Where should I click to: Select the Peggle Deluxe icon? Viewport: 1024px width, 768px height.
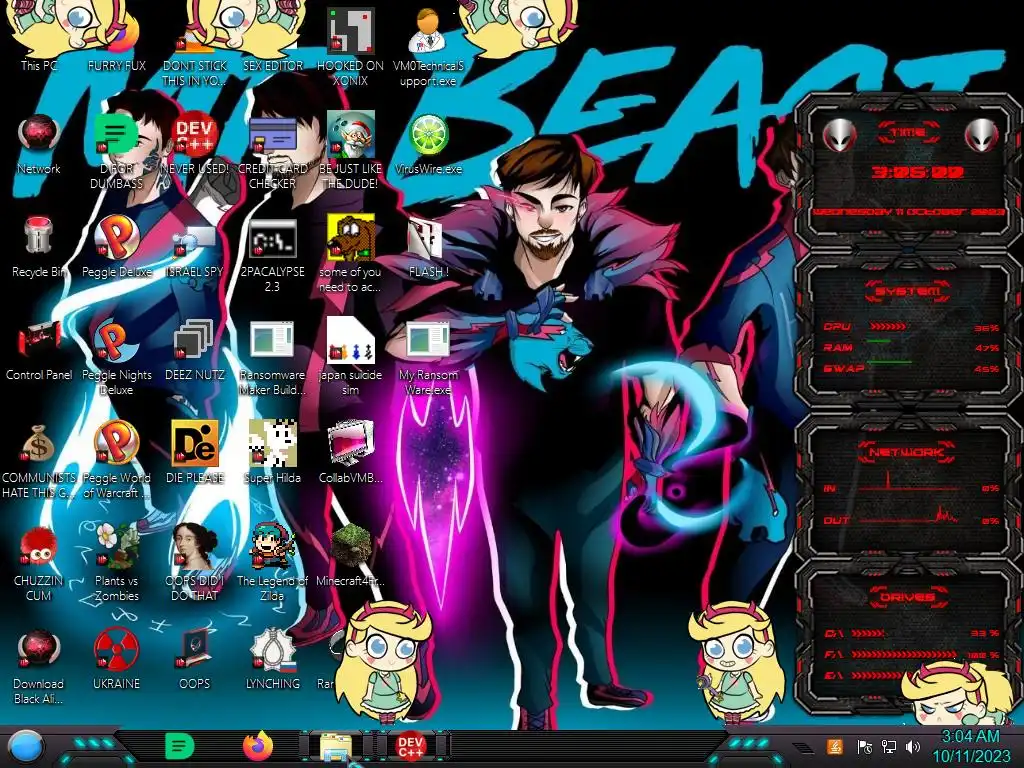tap(117, 247)
